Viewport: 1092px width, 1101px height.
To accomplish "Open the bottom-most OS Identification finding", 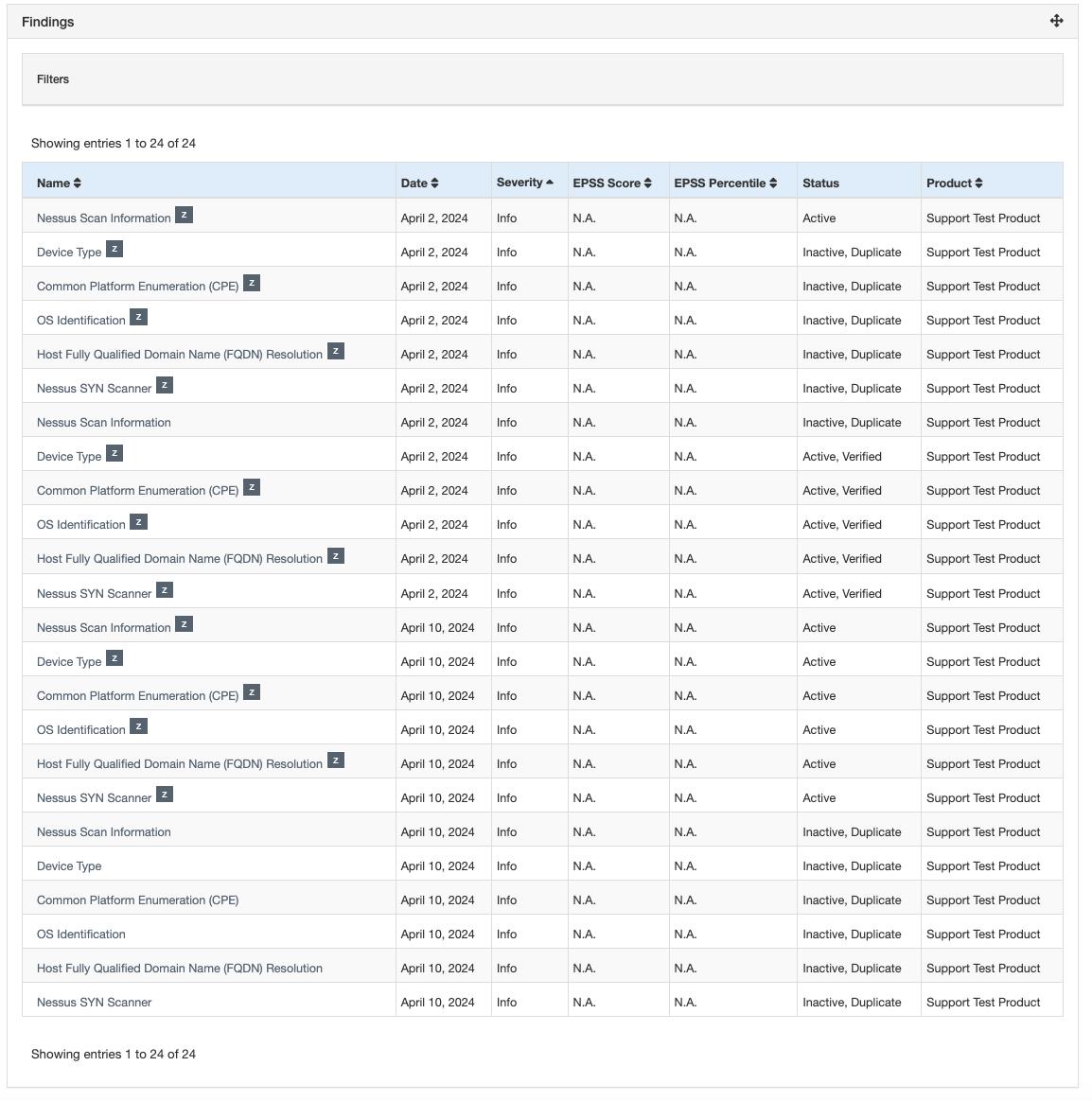I will click(80, 935).
